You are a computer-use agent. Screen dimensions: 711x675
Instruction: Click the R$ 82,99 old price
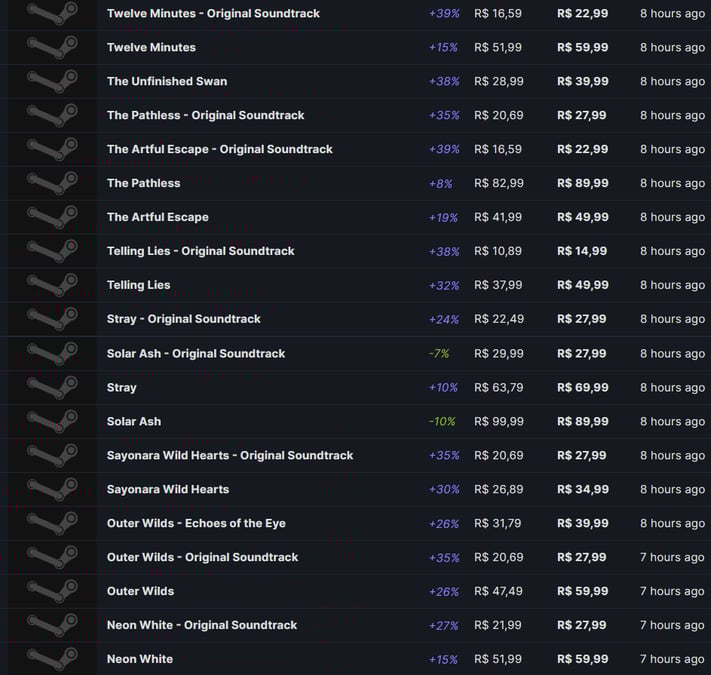click(499, 183)
